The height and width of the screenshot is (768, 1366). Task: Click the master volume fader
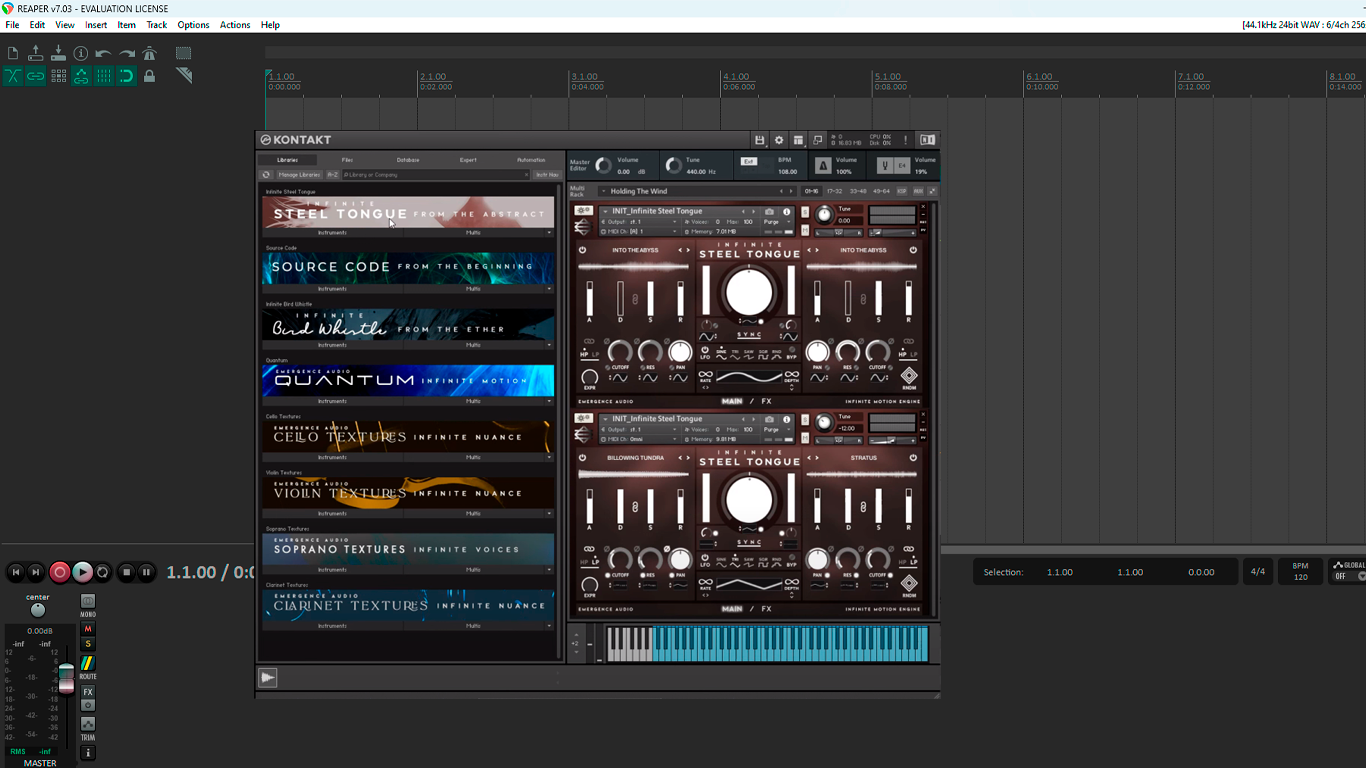(66, 678)
